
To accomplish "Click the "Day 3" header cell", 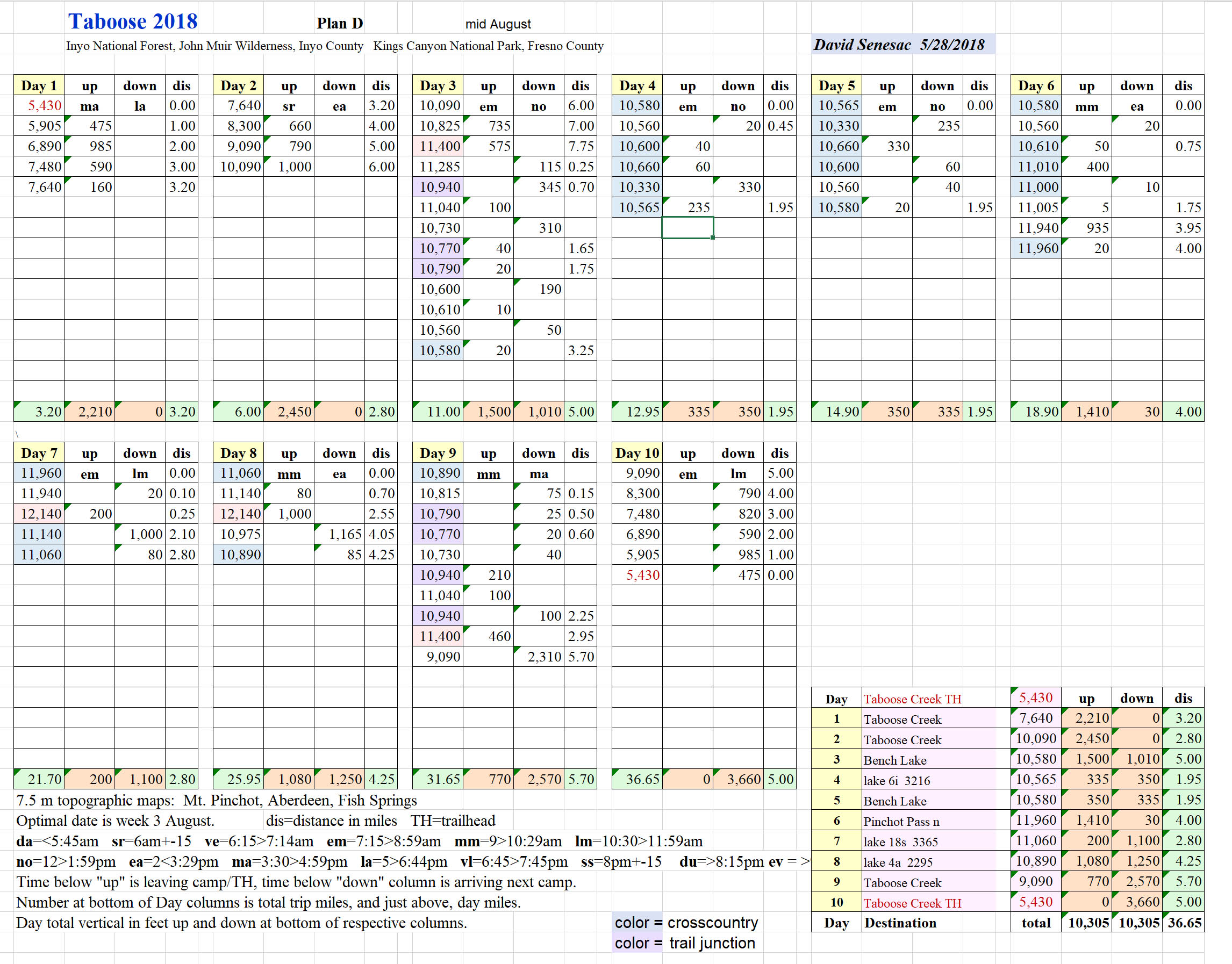I will point(438,85).
